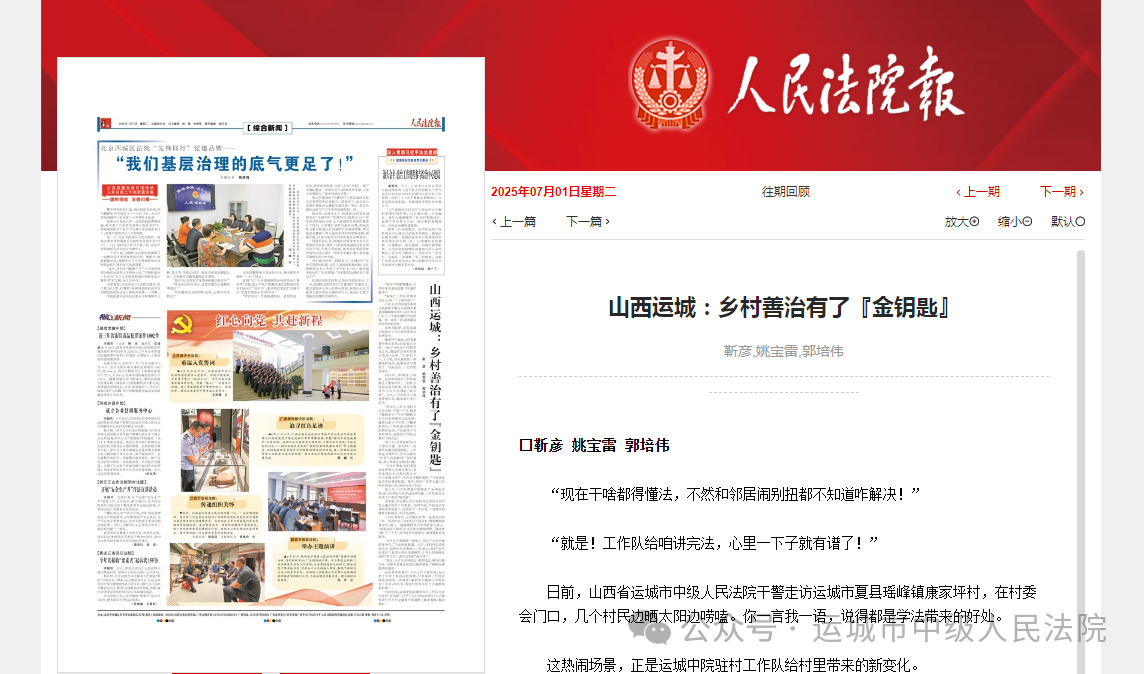Go to previous issue 上一期
1144x674 pixels.
pyautogui.click(x=978, y=192)
